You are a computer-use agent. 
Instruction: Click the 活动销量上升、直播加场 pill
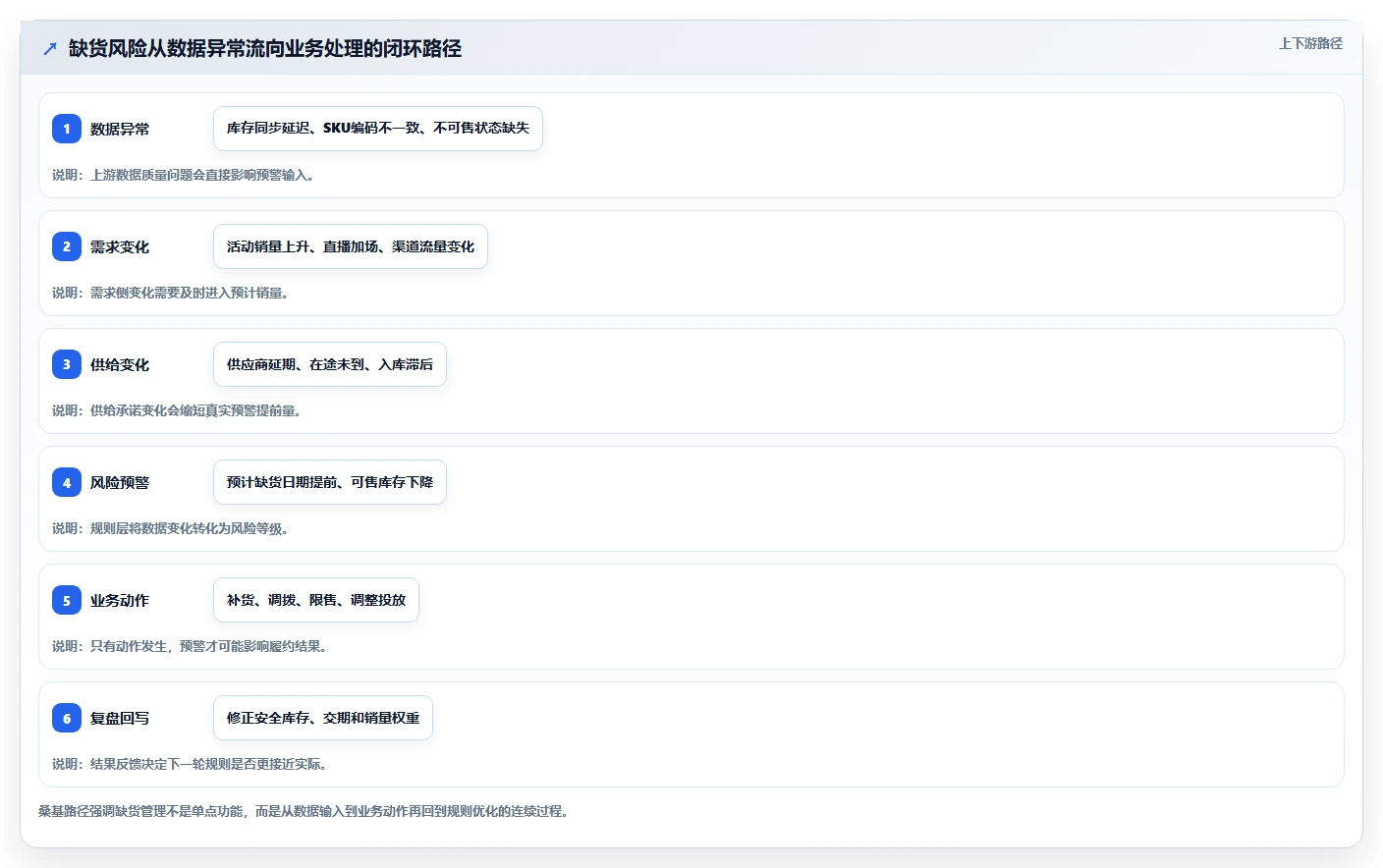pos(351,246)
